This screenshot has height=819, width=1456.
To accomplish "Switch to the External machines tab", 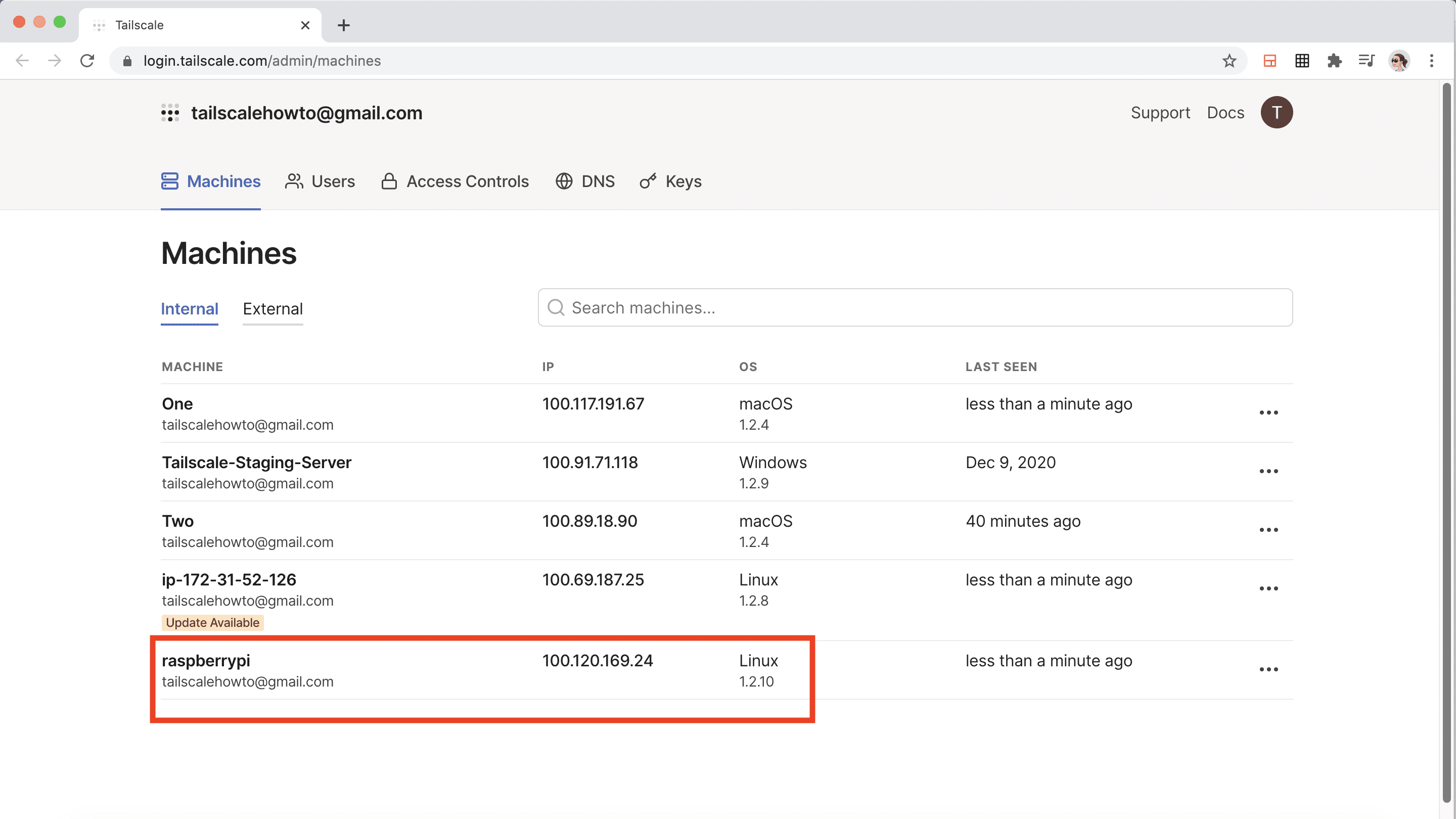I will [272, 308].
